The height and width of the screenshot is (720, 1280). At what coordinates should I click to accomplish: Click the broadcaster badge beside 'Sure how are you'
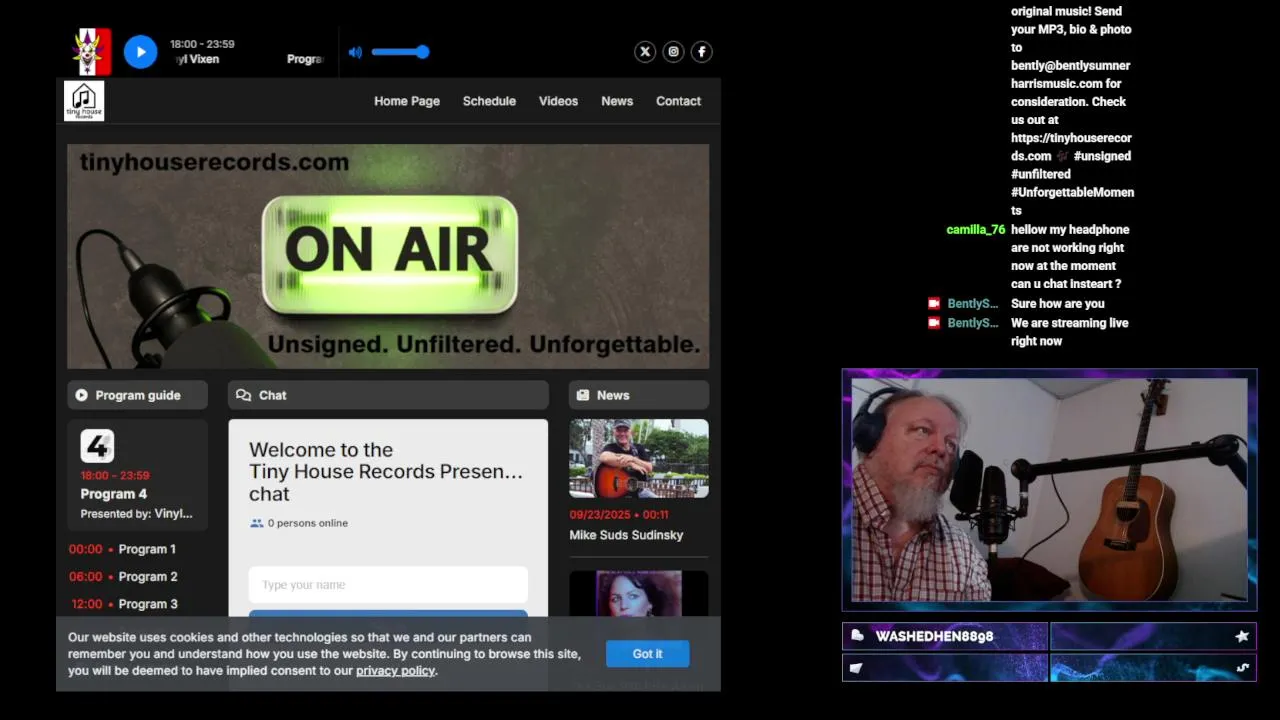(934, 304)
